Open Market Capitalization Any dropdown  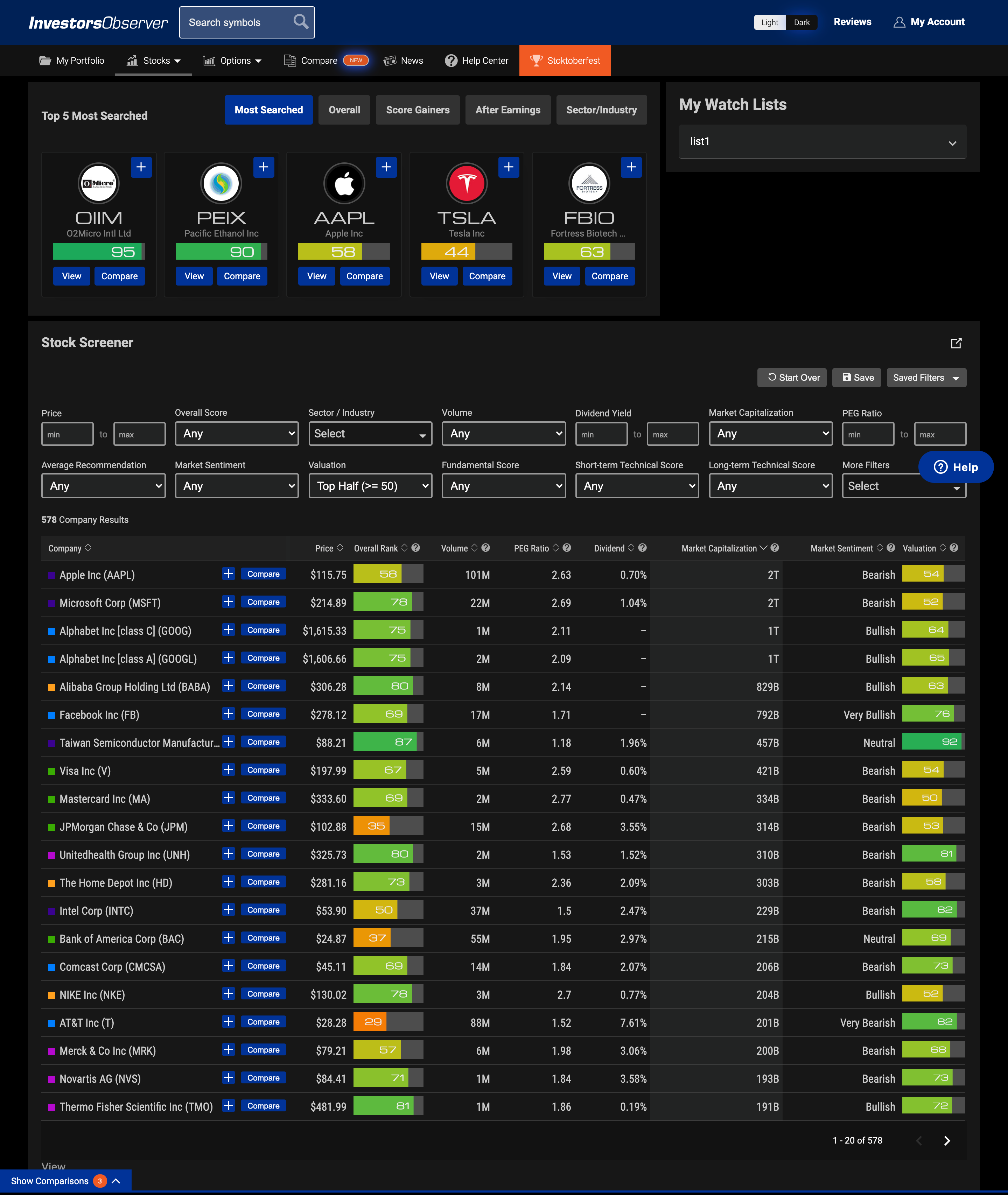[x=770, y=434]
